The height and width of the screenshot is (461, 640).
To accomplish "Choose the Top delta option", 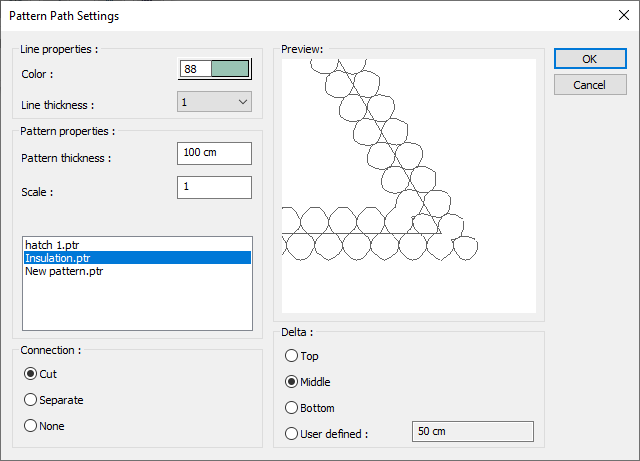I will point(292,356).
